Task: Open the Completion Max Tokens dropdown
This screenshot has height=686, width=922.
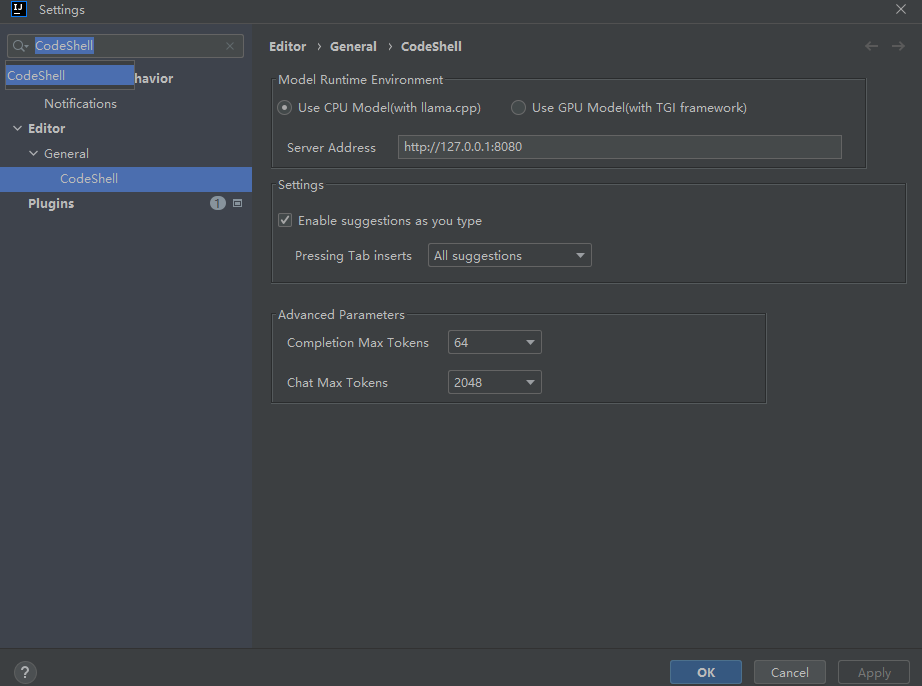Action: click(x=495, y=342)
